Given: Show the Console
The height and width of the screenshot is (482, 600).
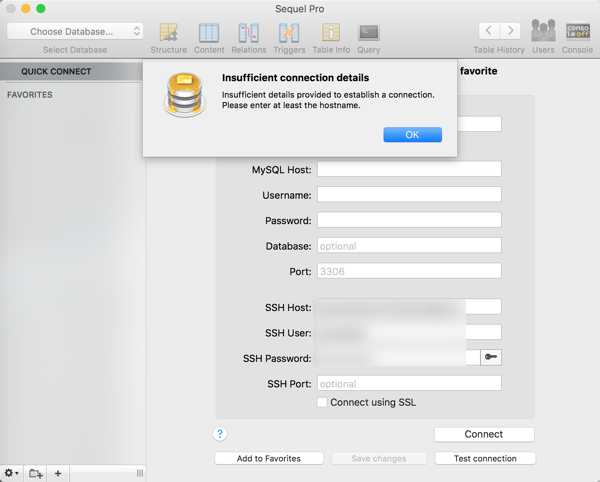Looking at the screenshot, I should tap(577, 37).
